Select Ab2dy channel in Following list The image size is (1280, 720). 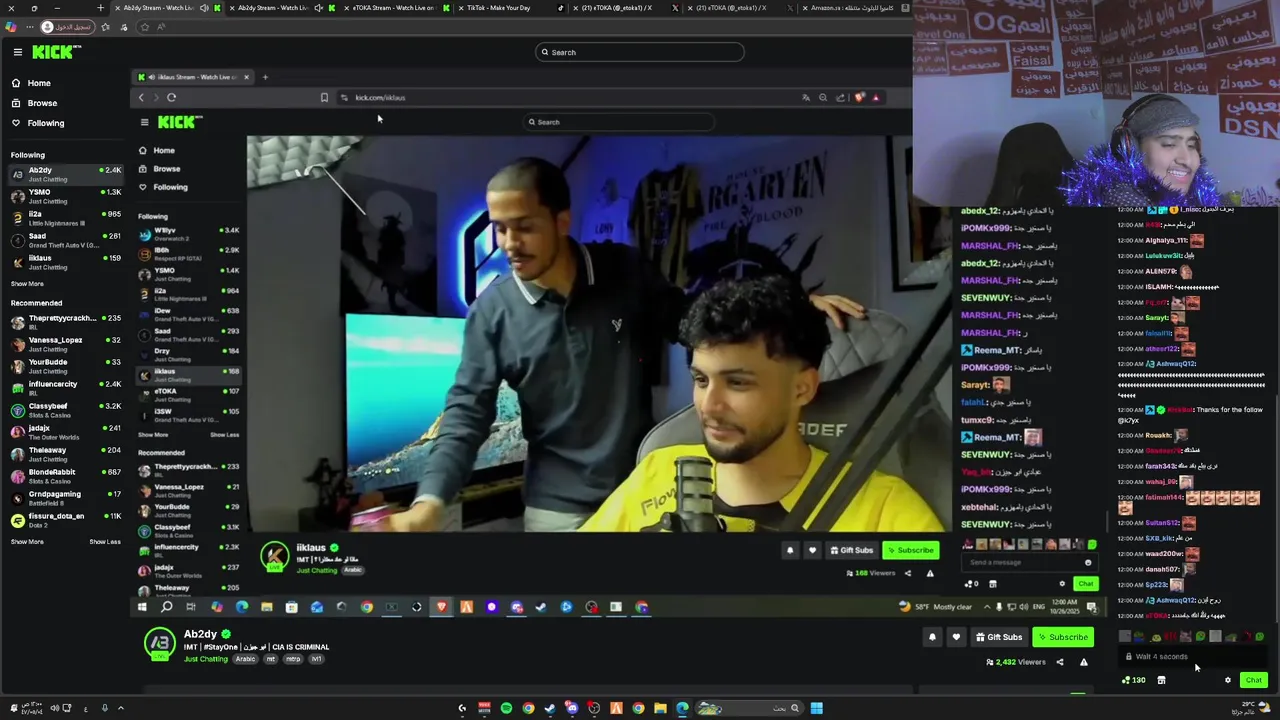(65, 174)
